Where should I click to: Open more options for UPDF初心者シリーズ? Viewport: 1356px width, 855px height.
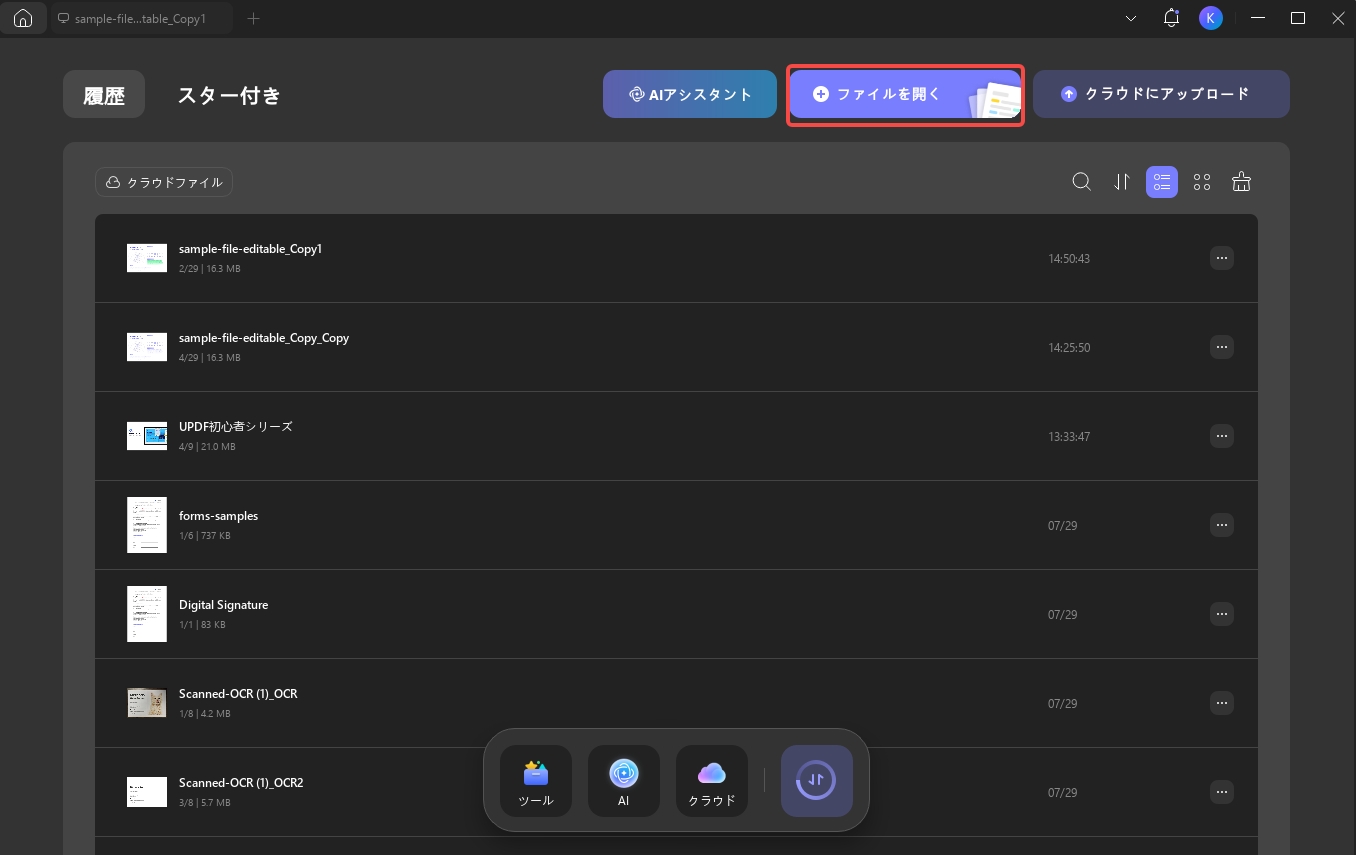(x=1221, y=436)
